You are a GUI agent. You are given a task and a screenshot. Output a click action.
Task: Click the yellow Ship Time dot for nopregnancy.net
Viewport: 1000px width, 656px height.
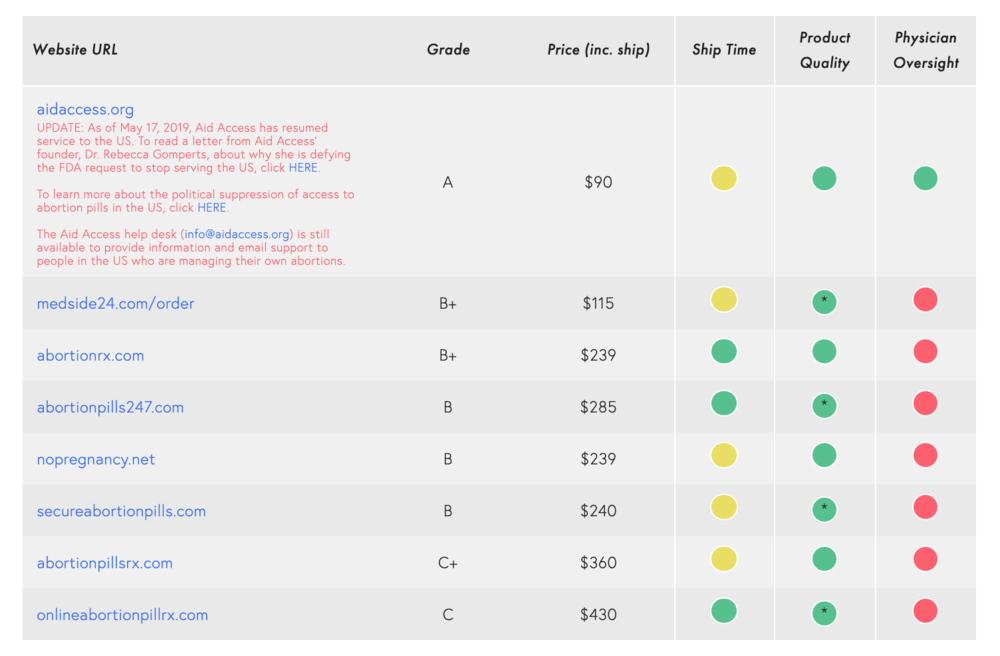click(x=724, y=455)
